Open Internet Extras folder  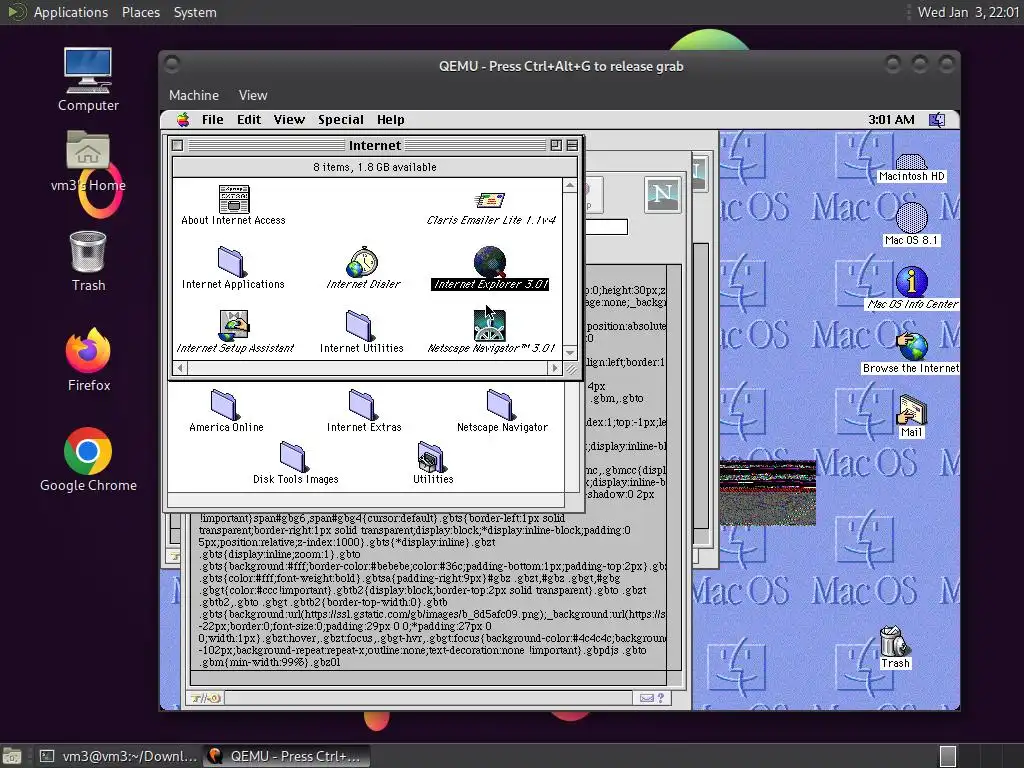click(x=362, y=405)
